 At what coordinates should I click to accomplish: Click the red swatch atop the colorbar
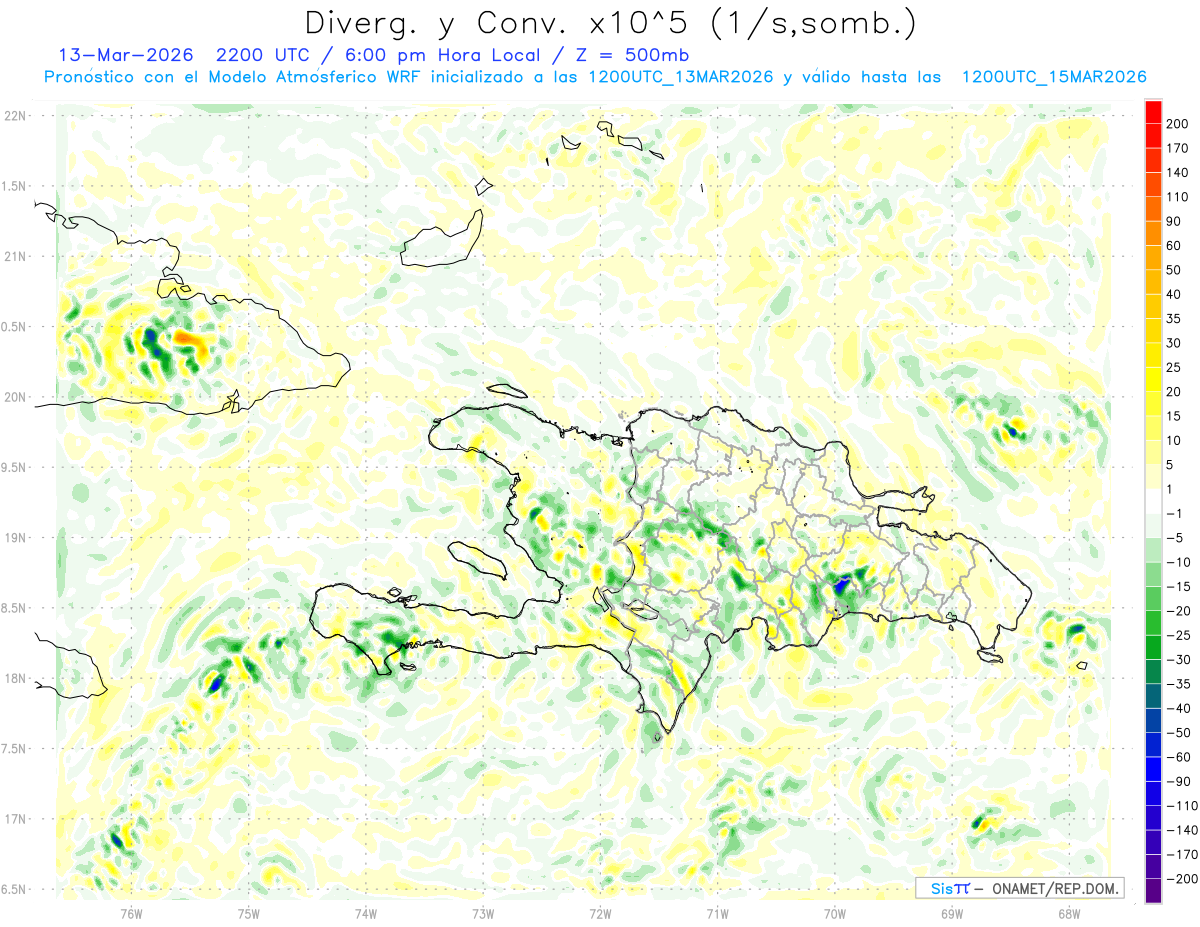click(1154, 112)
